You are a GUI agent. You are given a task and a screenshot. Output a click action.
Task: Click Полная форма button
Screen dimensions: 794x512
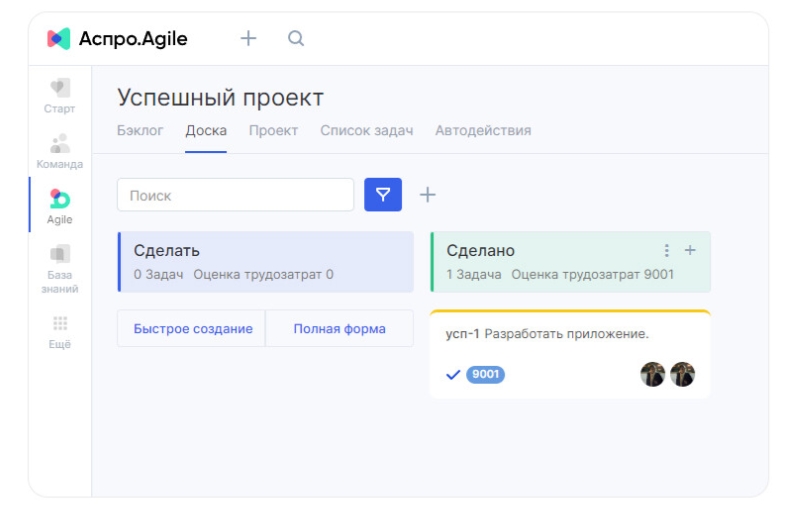pos(339,329)
